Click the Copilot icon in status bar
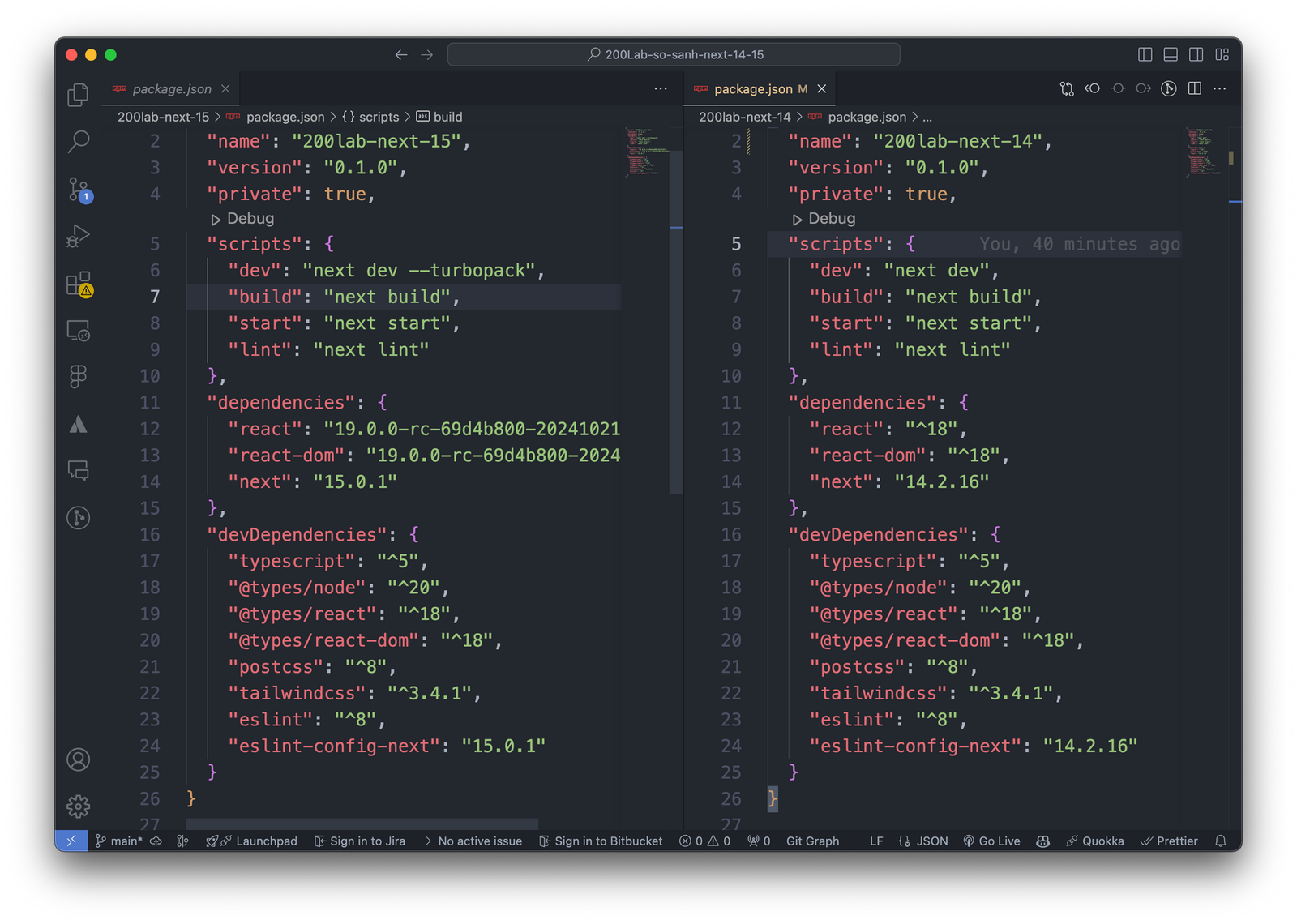Image resolution: width=1297 pixels, height=924 pixels. click(1042, 841)
